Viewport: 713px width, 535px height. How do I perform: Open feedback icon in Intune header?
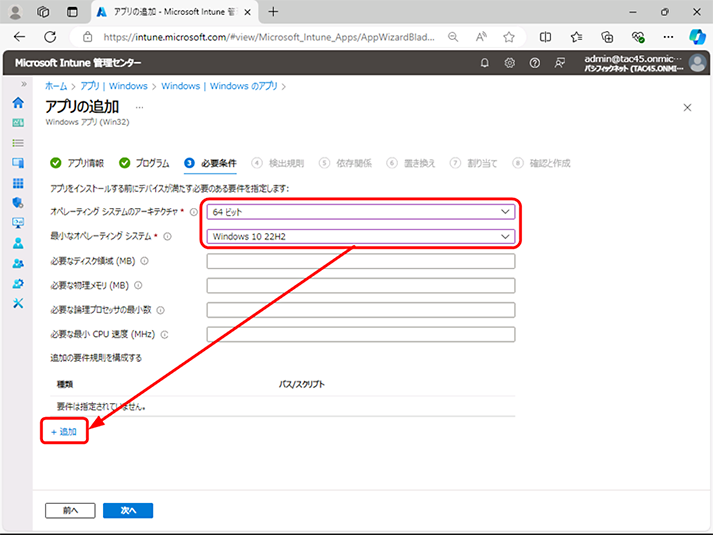click(560, 63)
